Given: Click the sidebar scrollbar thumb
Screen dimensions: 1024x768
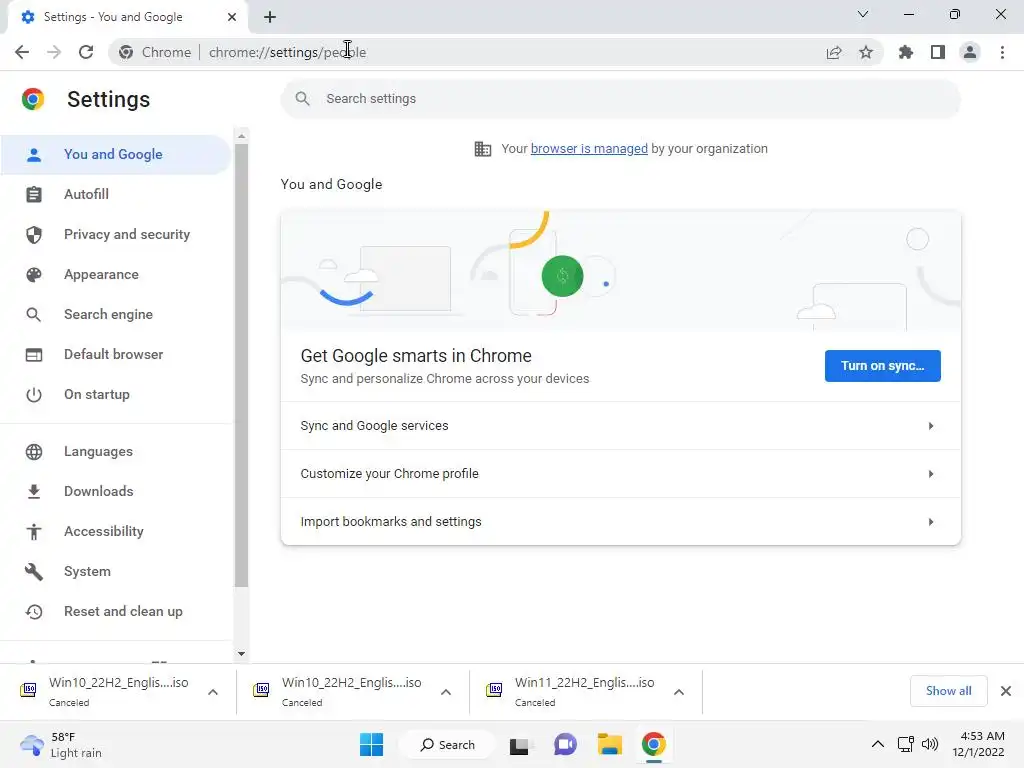Looking at the screenshot, I should [x=242, y=366].
